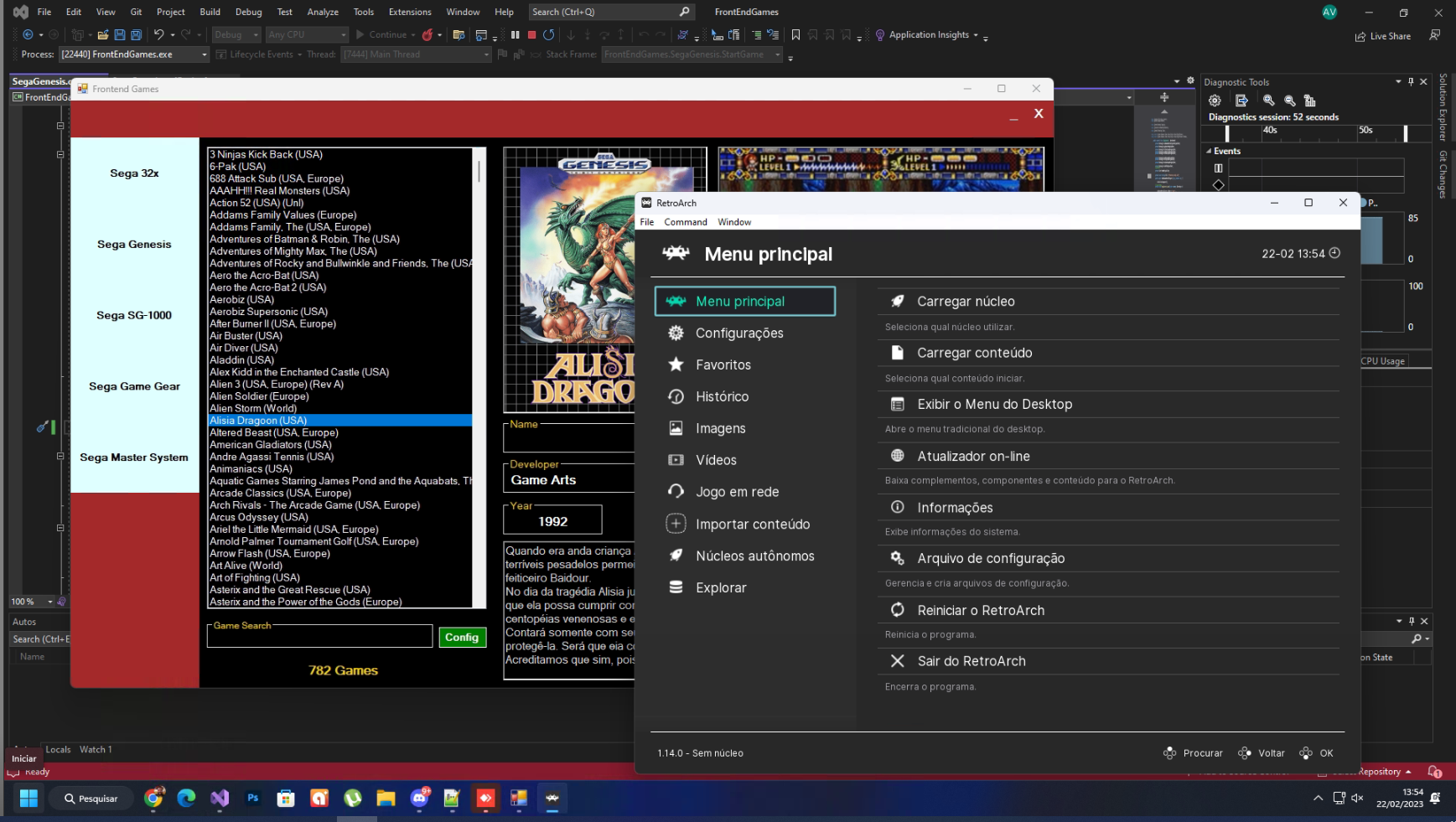Select Alien Storm (World) in game list

340,408
